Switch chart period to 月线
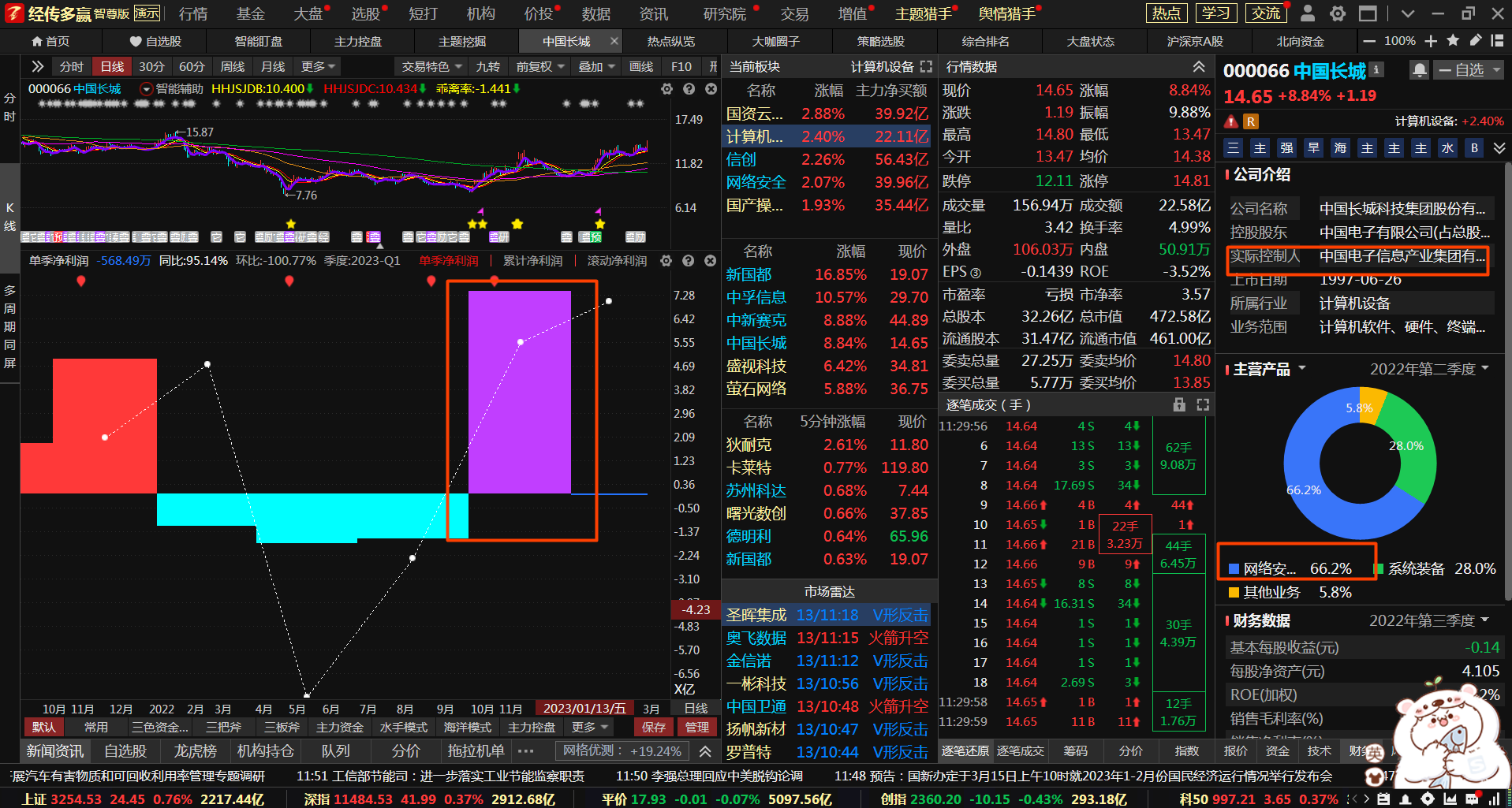 (273, 67)
